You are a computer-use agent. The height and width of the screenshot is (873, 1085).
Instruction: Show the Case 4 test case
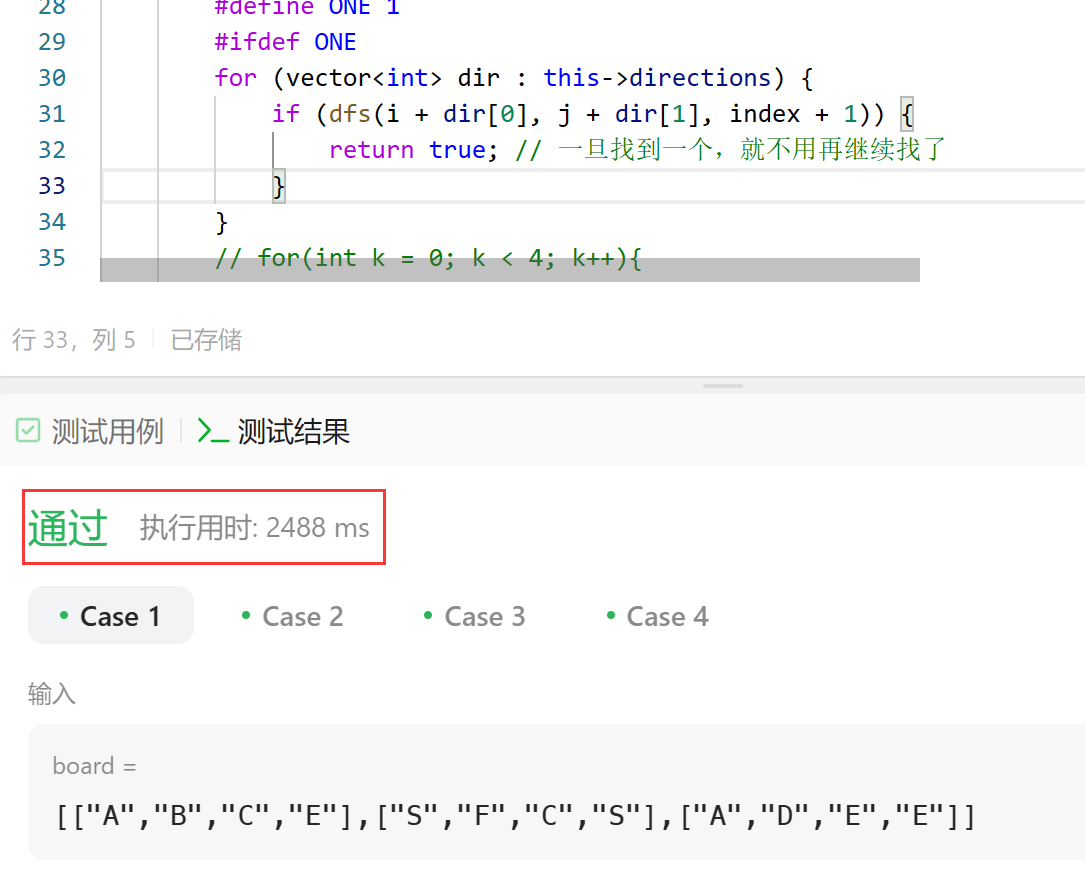click(x=657, y=616)
